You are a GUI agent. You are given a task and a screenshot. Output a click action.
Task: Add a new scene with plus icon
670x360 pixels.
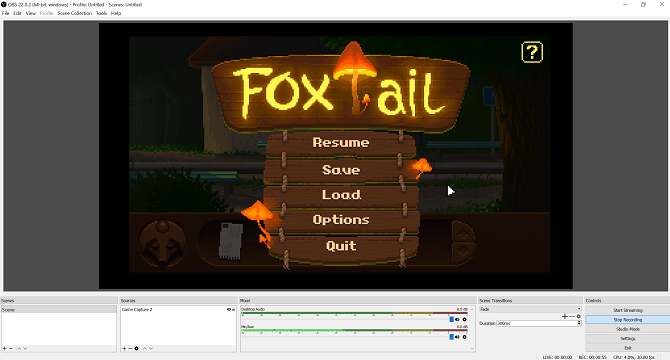(x=5, y=348)
